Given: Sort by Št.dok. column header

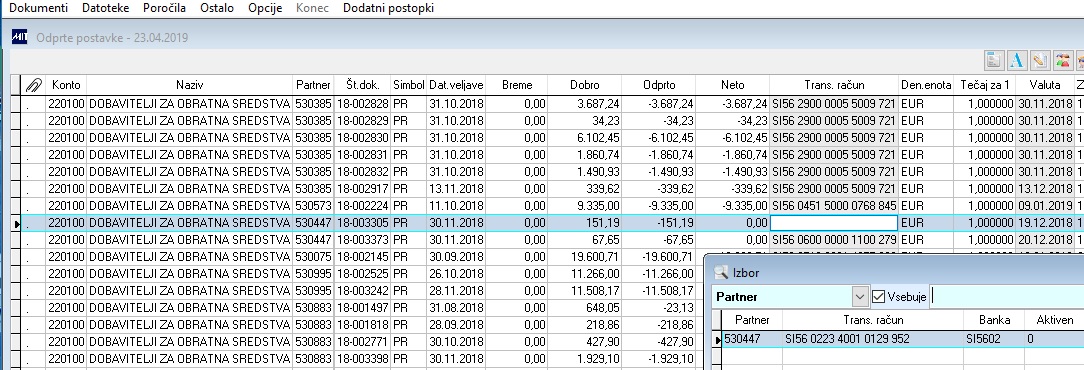Looking at the screenshot, I should coord(362,85).
